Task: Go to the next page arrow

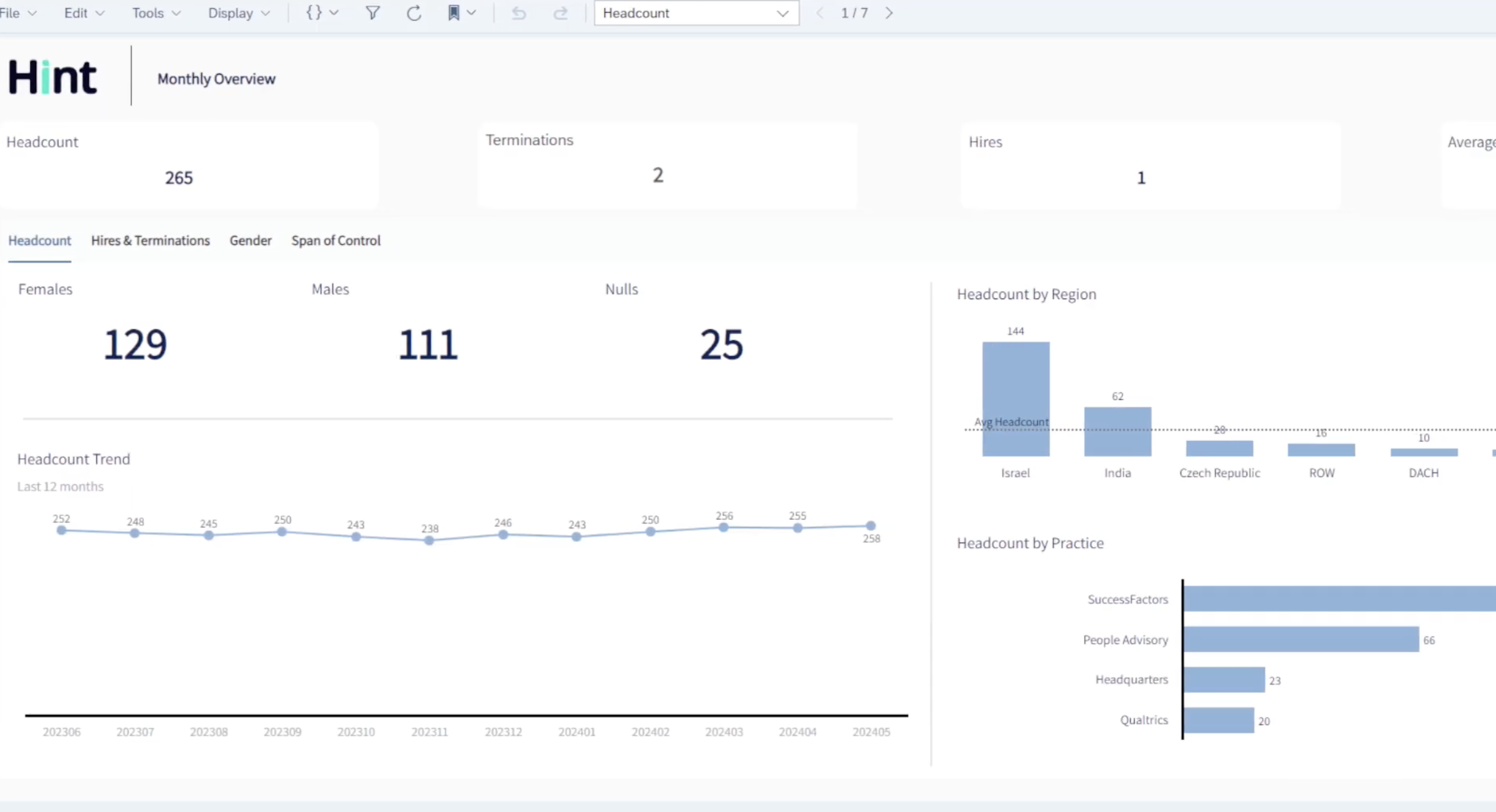Action: click(x=889, y=13)
